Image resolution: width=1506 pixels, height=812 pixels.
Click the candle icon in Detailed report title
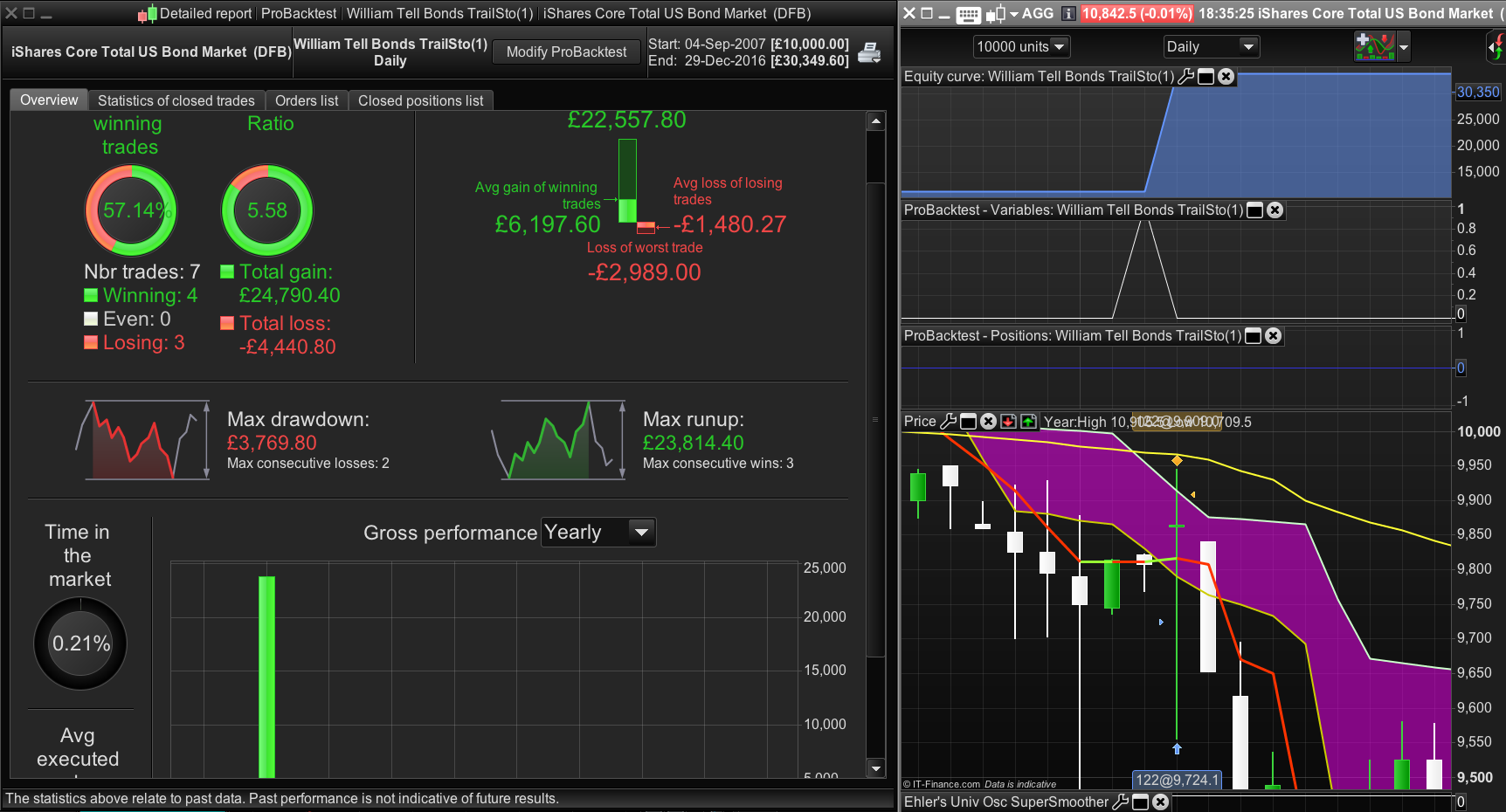click(147, 14)
